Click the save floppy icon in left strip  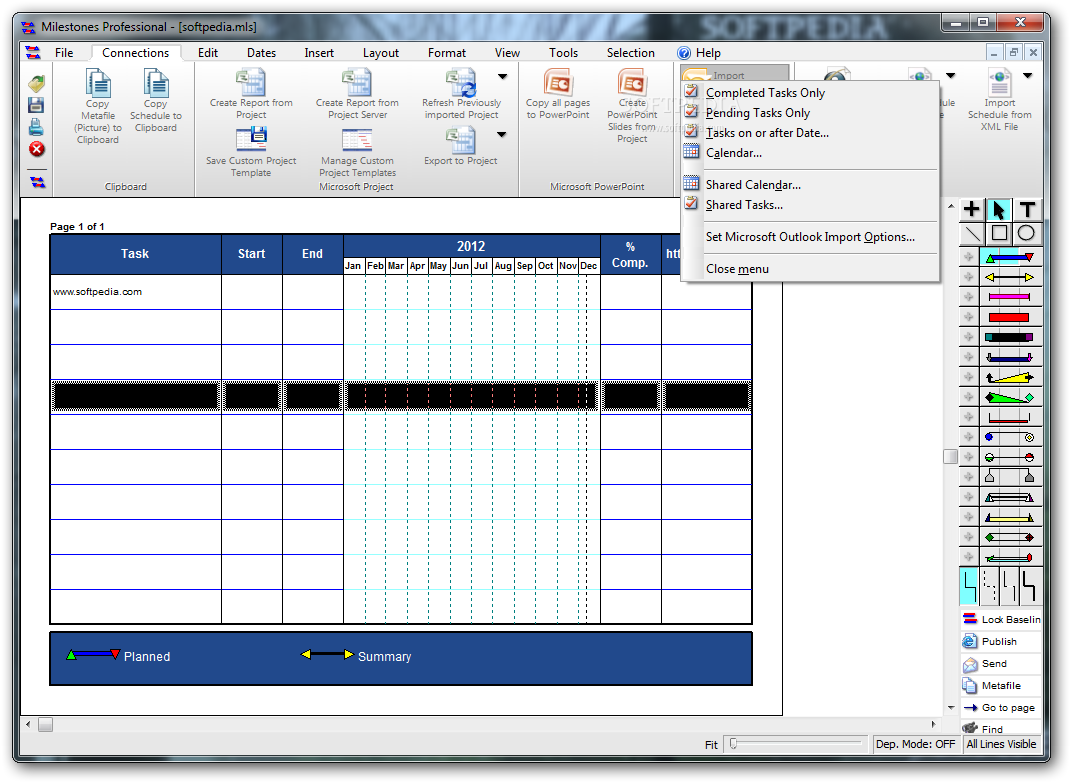point(37,105)
